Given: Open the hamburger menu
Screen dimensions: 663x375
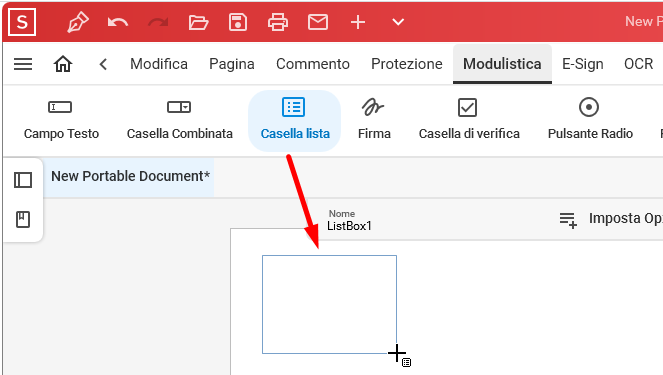Looking at the screenshot, I should coord(23,64).
